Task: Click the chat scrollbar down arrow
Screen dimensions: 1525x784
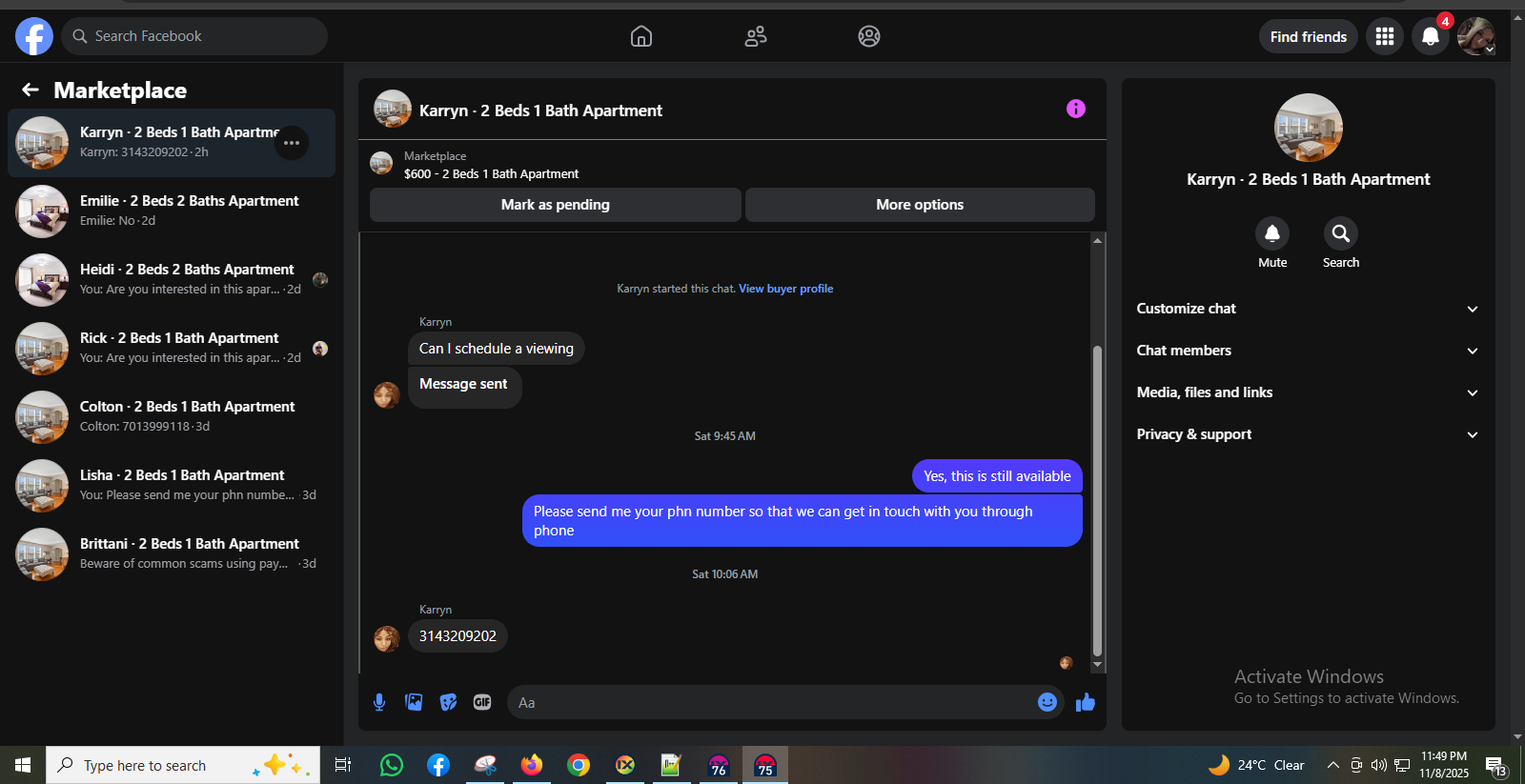Action: pyautogui.click(x=1097, y=665)
